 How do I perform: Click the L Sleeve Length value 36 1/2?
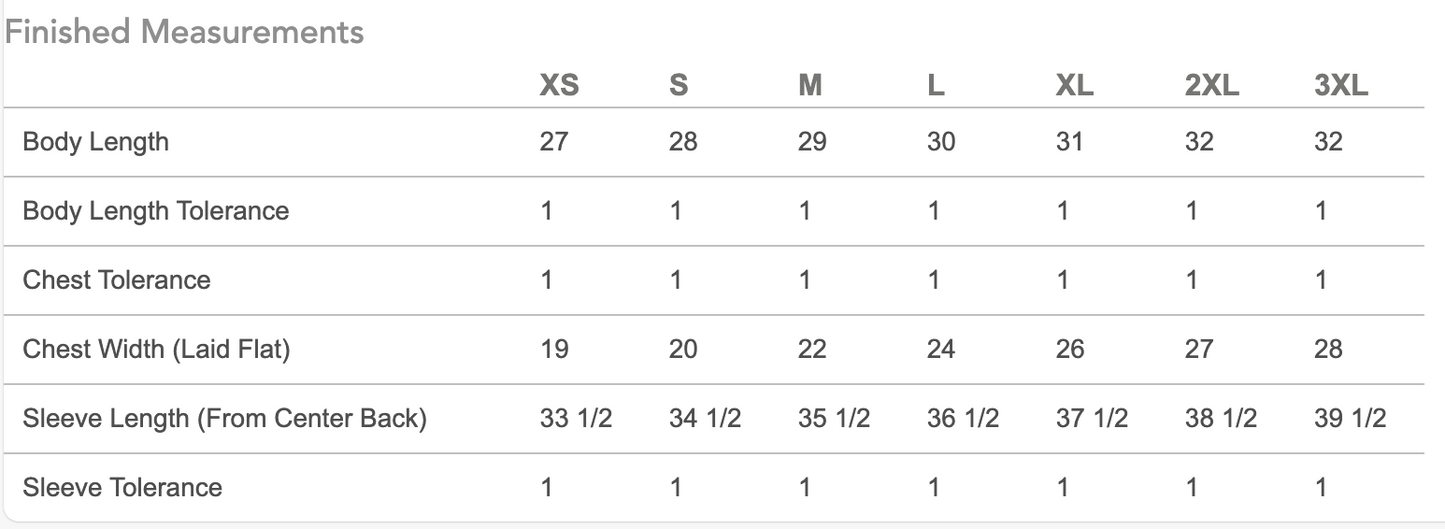pos(962,418)
